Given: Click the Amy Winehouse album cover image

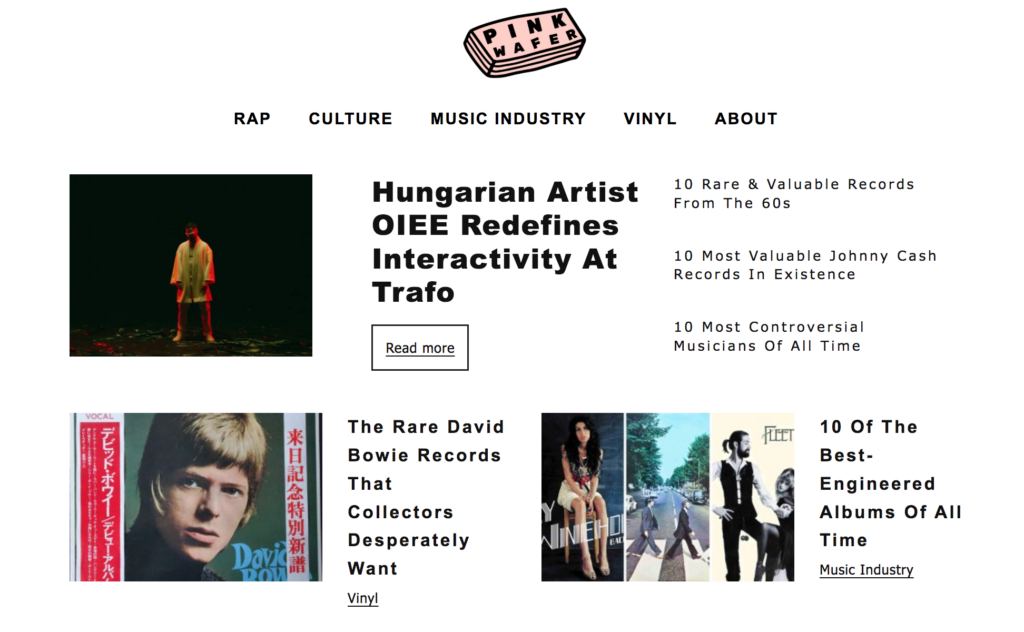Looking at the screenshot, I should pyautogui.click(x=583, y=497).
